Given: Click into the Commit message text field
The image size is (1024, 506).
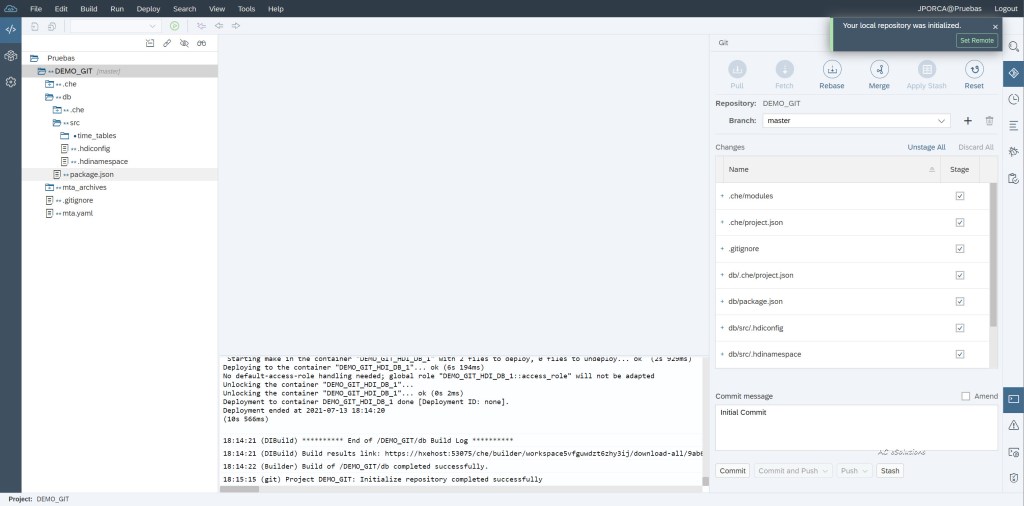Looking at the screenshot, I should 855,427.
